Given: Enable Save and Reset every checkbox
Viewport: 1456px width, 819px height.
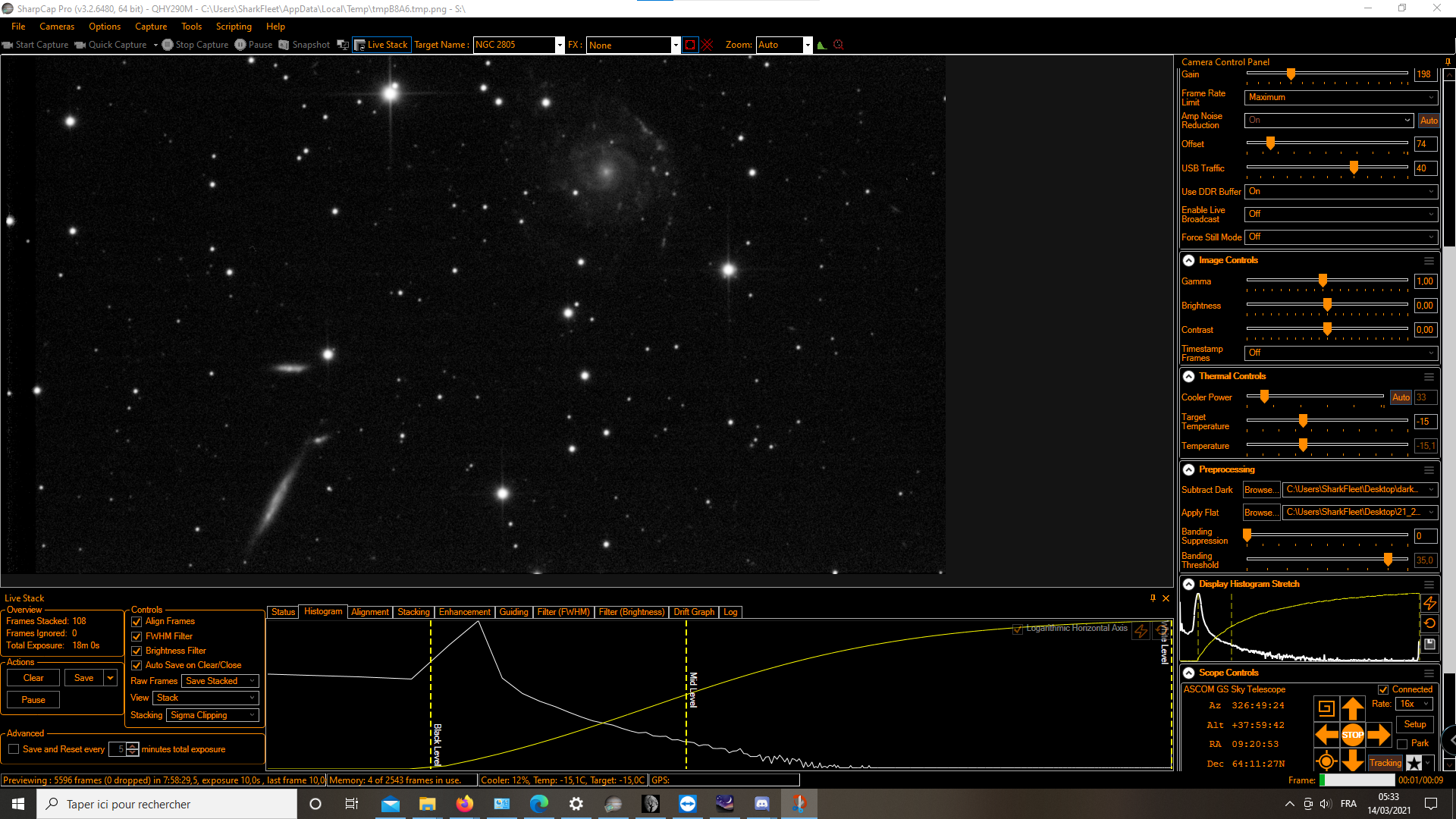Looking at the screenshot, I should [14, 749].
